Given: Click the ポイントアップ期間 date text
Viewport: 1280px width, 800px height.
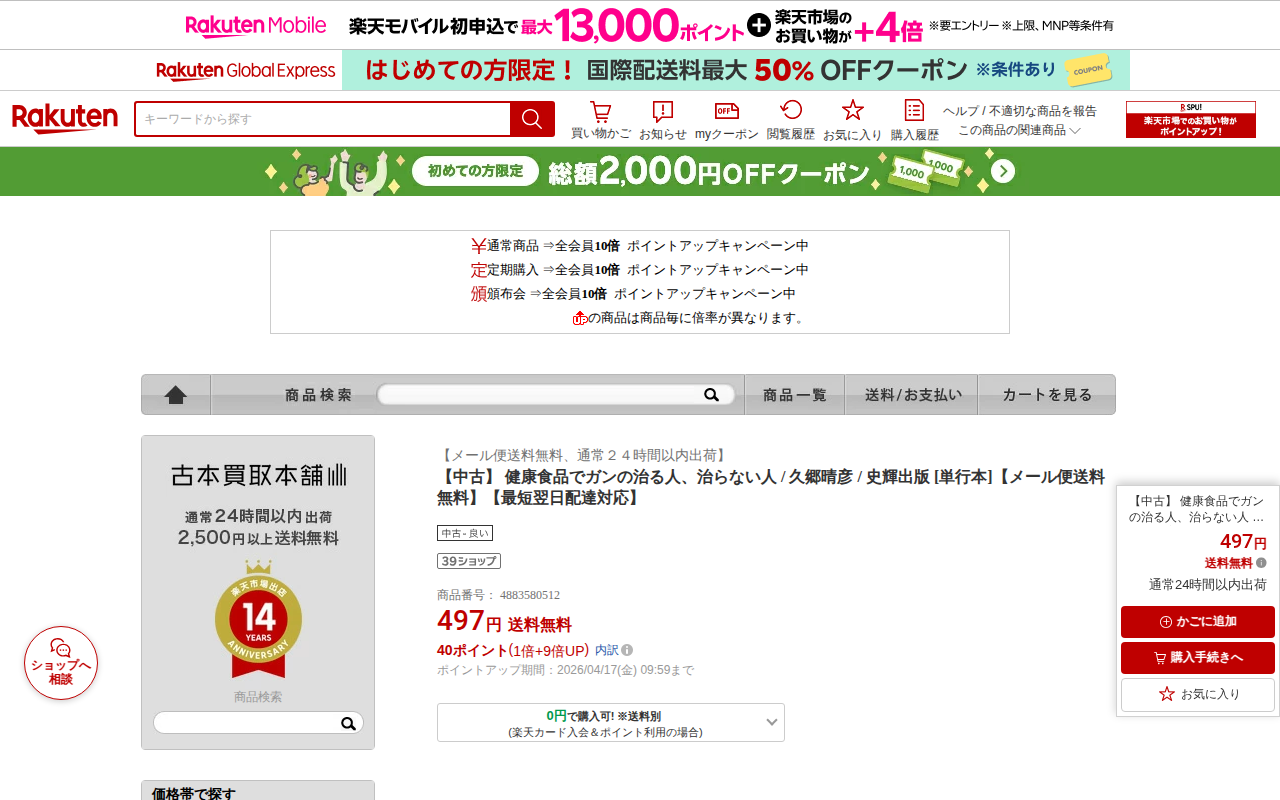Looking at the screenshot, I should point(565,670).
